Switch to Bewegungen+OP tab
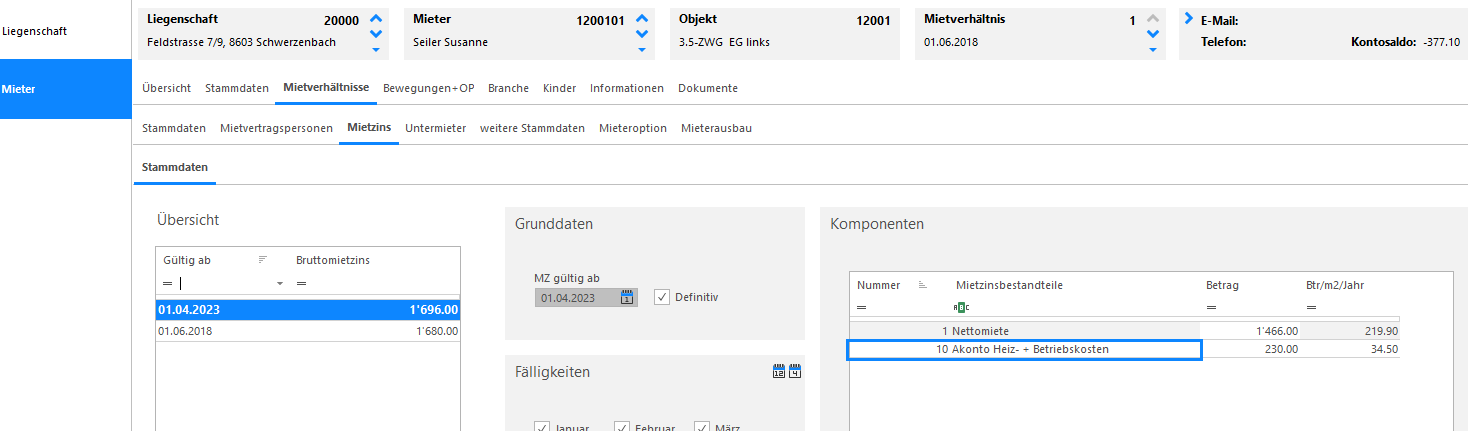This screenshot has width=1468, height=431. [x=428, y=88]
